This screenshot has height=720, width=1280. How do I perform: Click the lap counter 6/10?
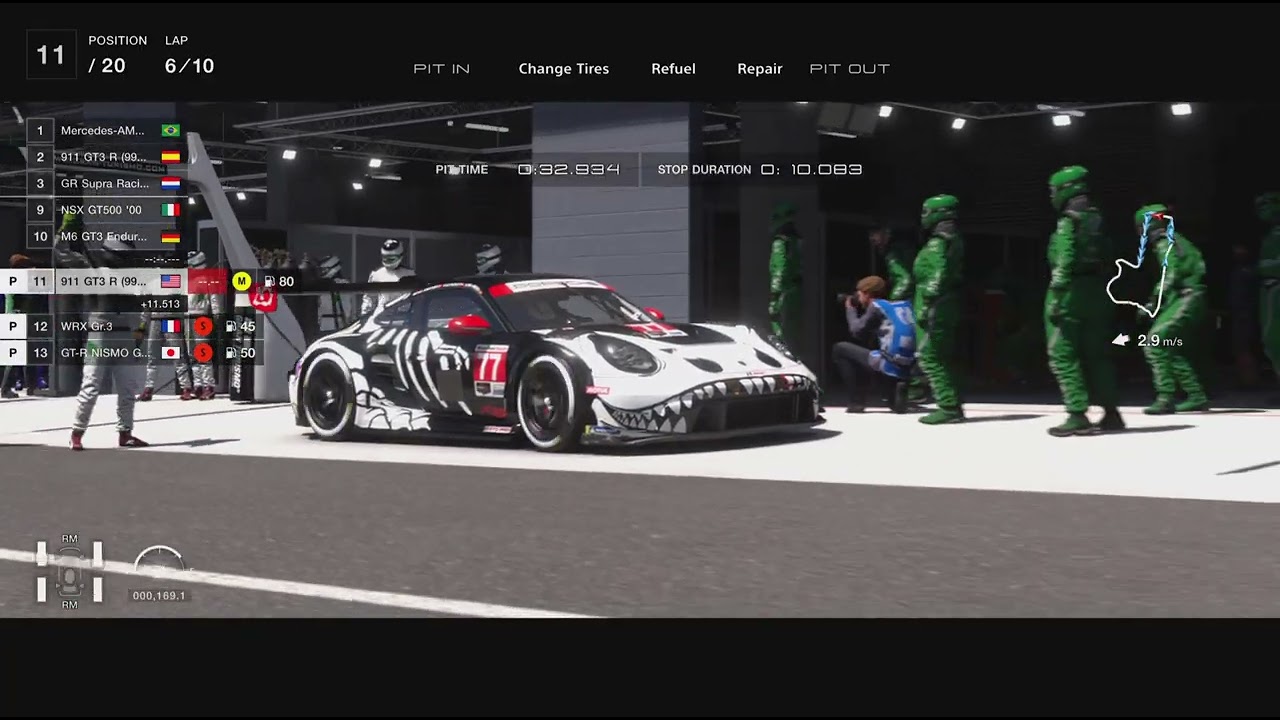(x=189, y=67)
